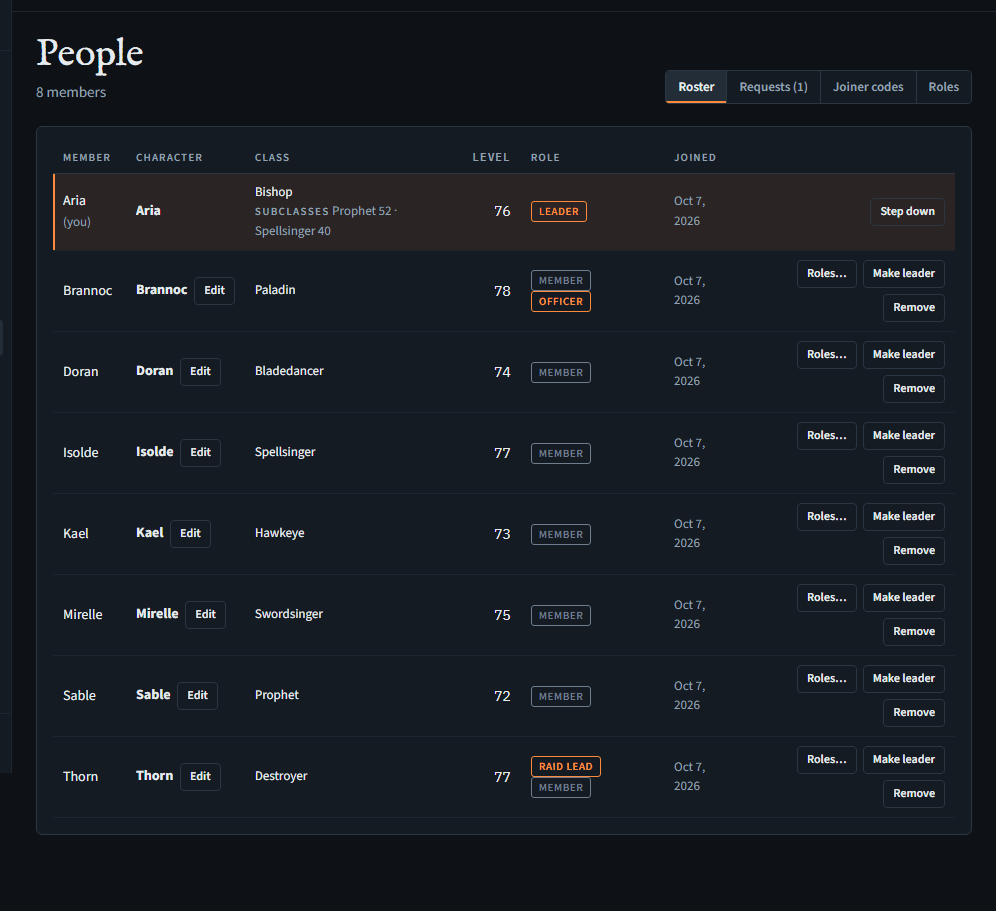
Task: Click the 'Paladin' class cell
Action: pyautogui.click(x=274, y=290)
